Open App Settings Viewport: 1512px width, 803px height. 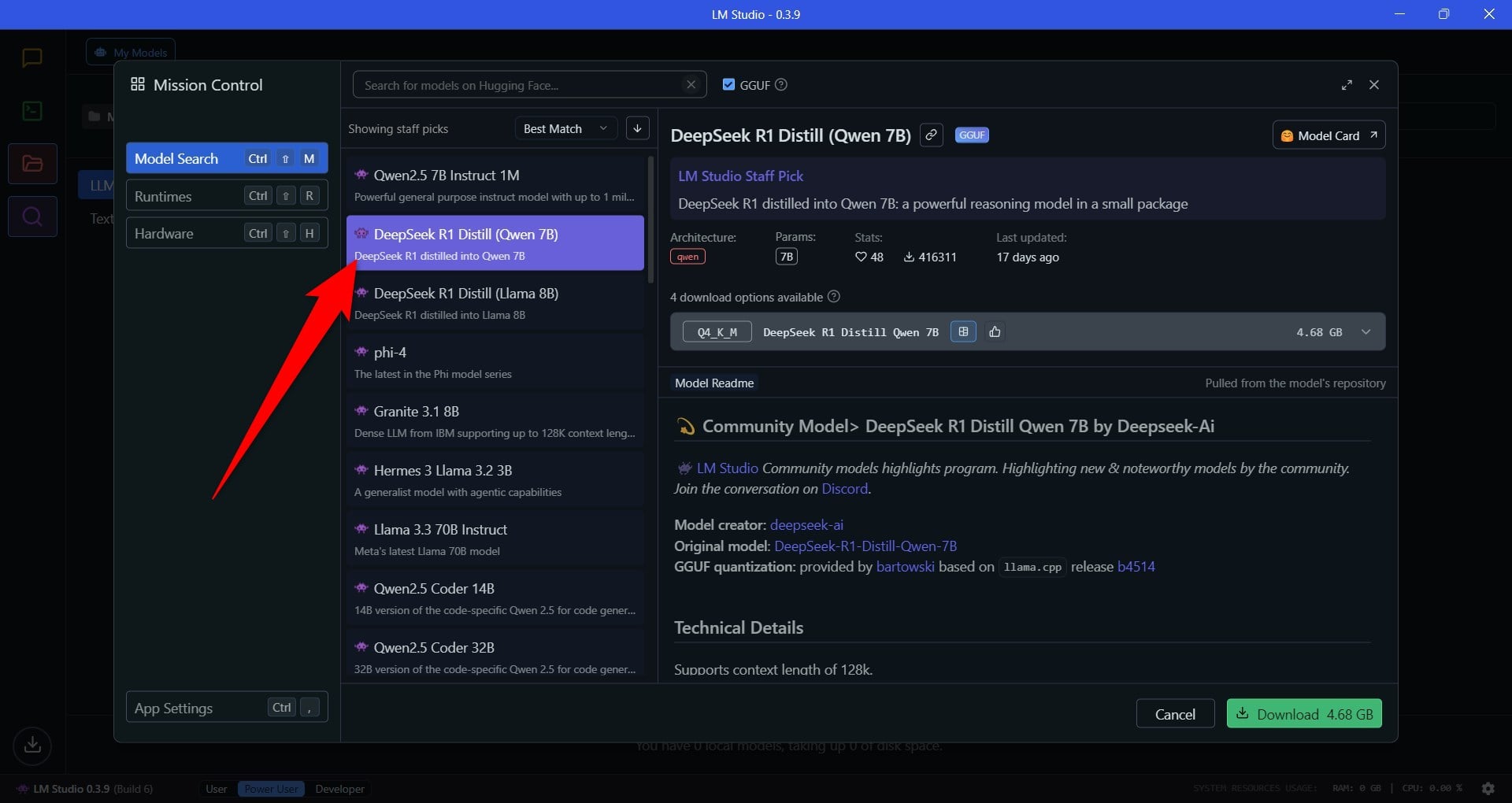coord(227,708)
